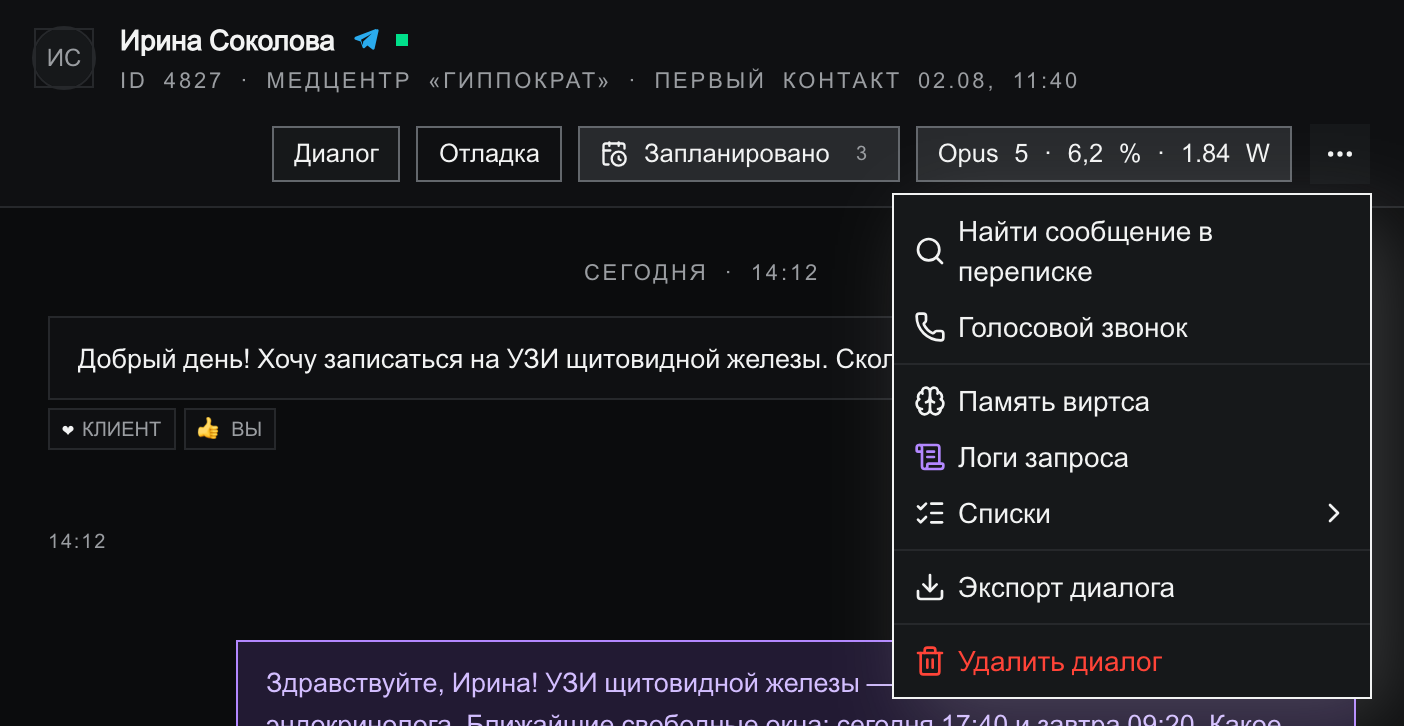This screenshot has height=726, width=1404.
Task: Click the red trash icon
Action: pos(930,662)
